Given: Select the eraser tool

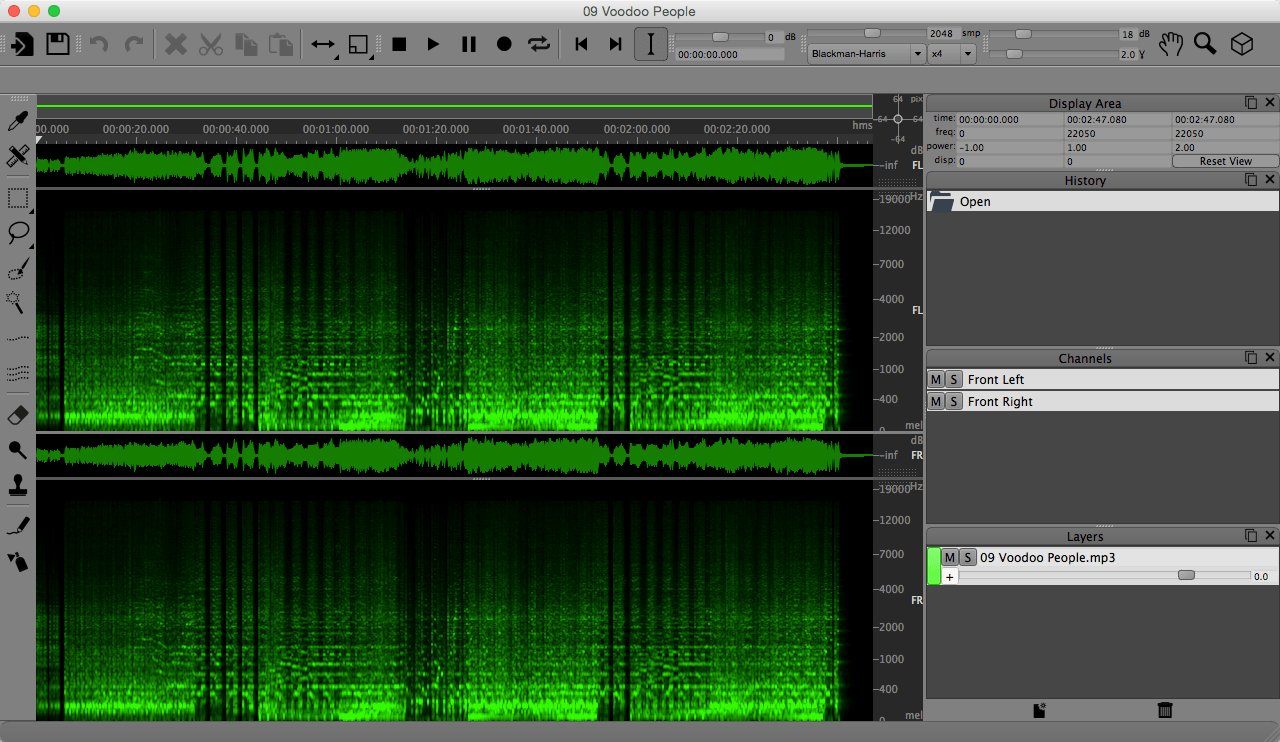Looking at the screenshot, I should click(17, 415).
